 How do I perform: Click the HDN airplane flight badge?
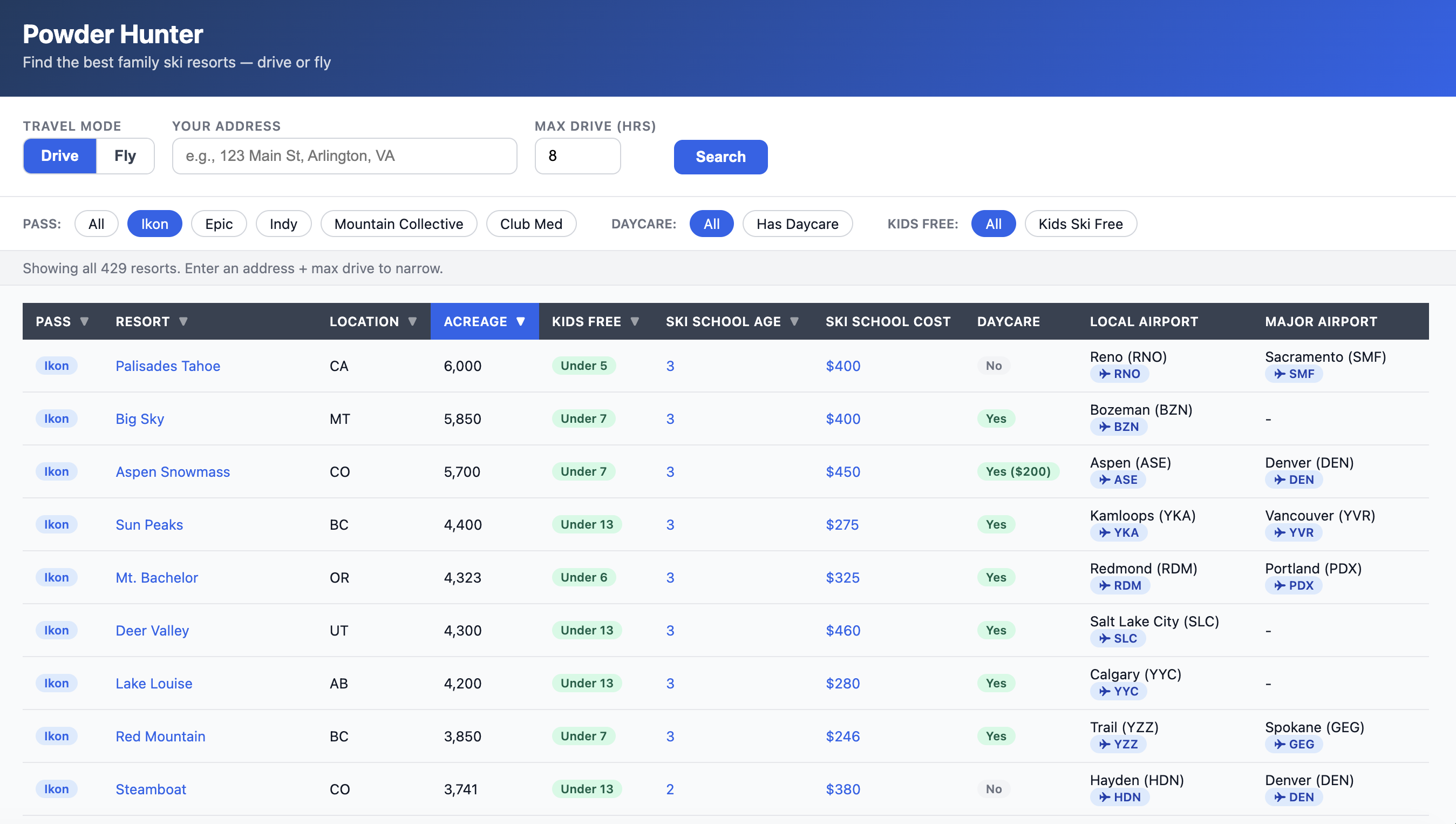1119,797
